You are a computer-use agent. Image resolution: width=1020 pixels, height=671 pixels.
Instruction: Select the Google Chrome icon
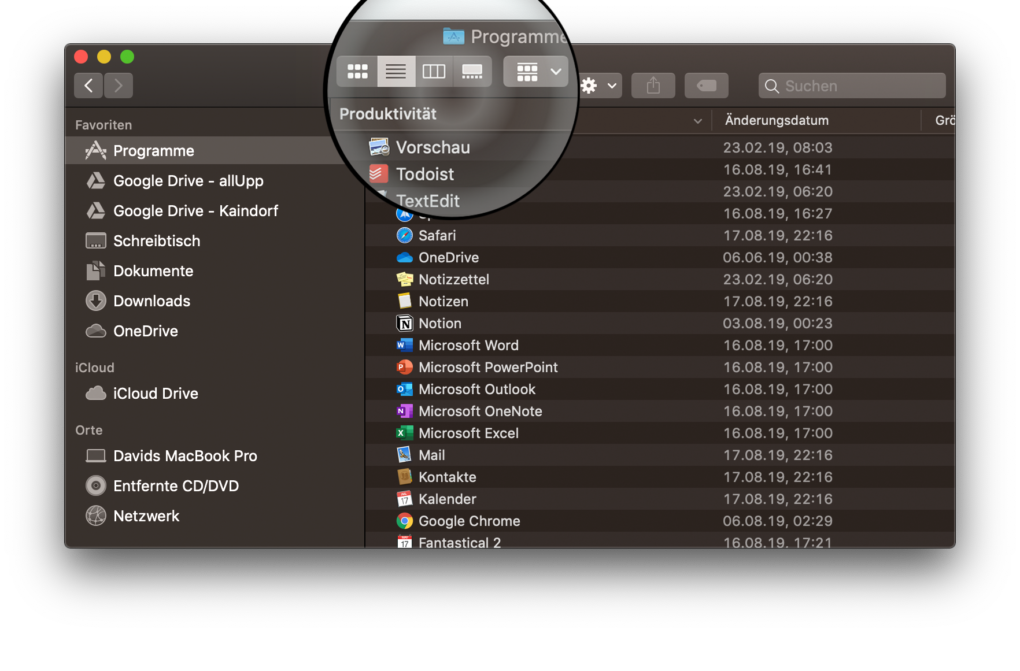coord(405,521)
